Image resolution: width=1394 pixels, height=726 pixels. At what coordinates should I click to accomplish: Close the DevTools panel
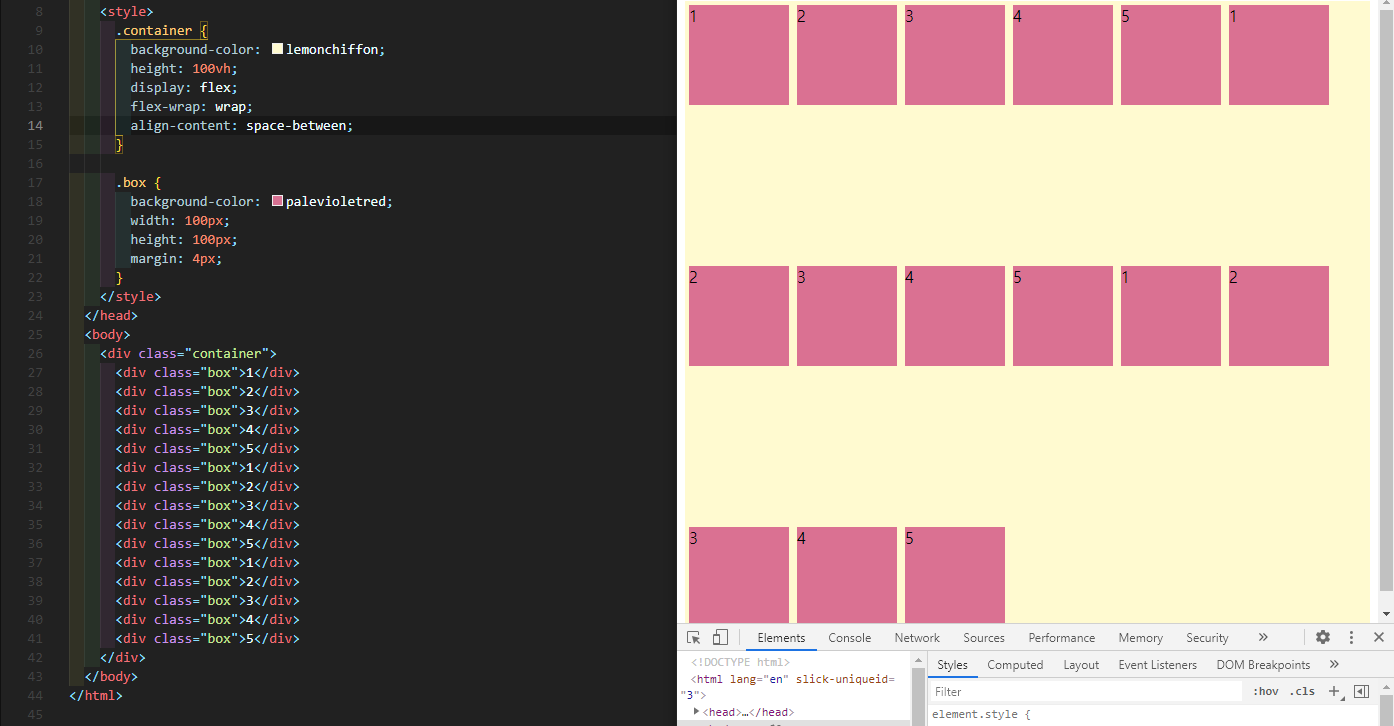coord(1378,637)
